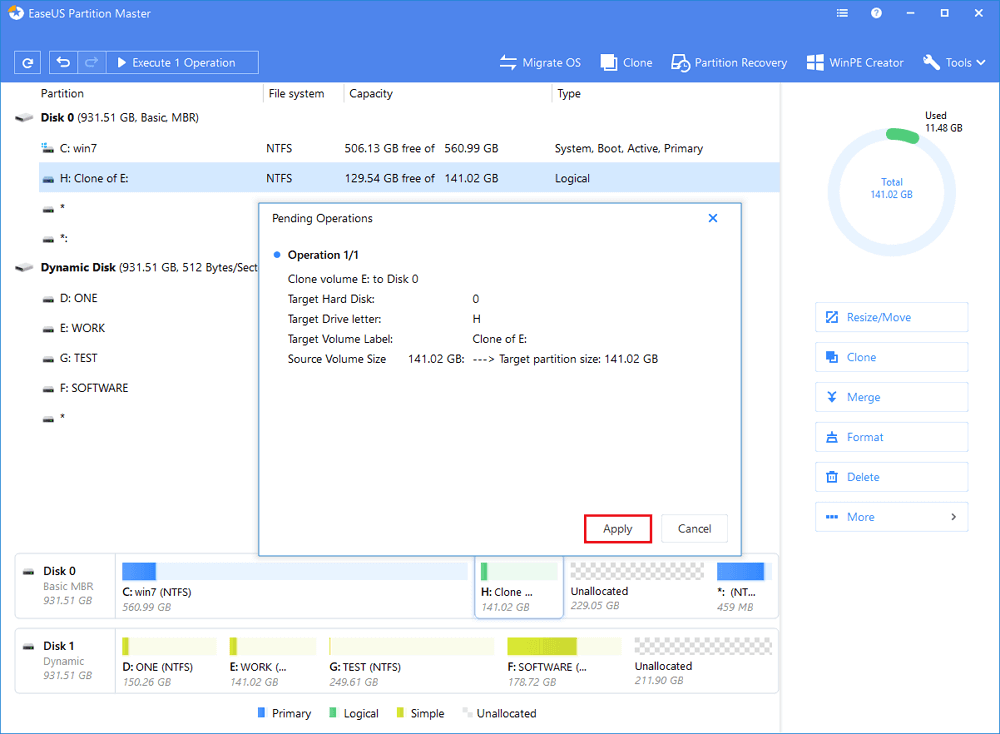Click the Capacity column header

tap(371, 93)
